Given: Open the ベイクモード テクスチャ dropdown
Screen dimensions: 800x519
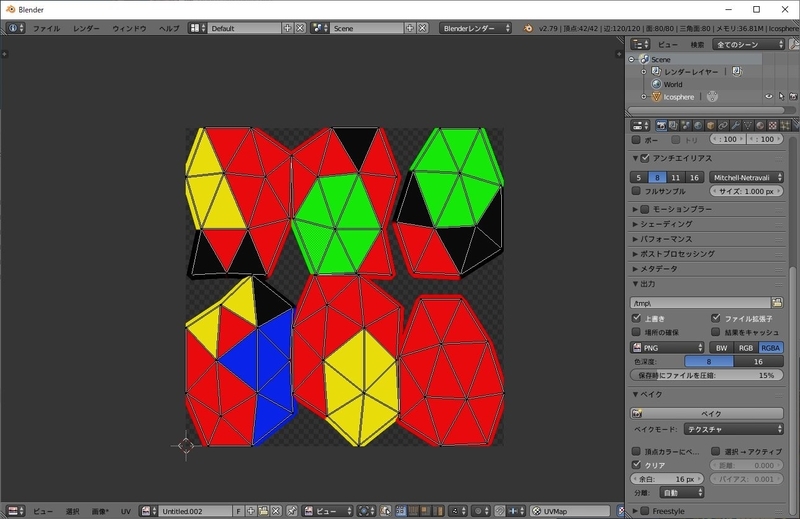Looking at the screenshot, I should click(x=733, y=429).
